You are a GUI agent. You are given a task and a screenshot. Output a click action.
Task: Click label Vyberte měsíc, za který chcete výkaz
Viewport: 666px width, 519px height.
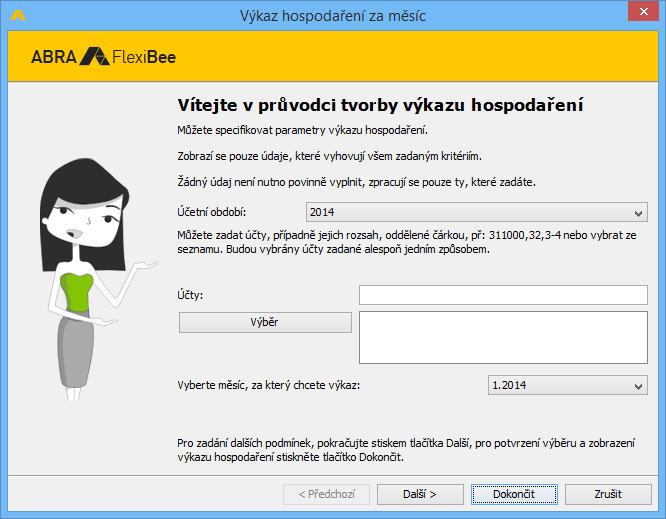268,385
